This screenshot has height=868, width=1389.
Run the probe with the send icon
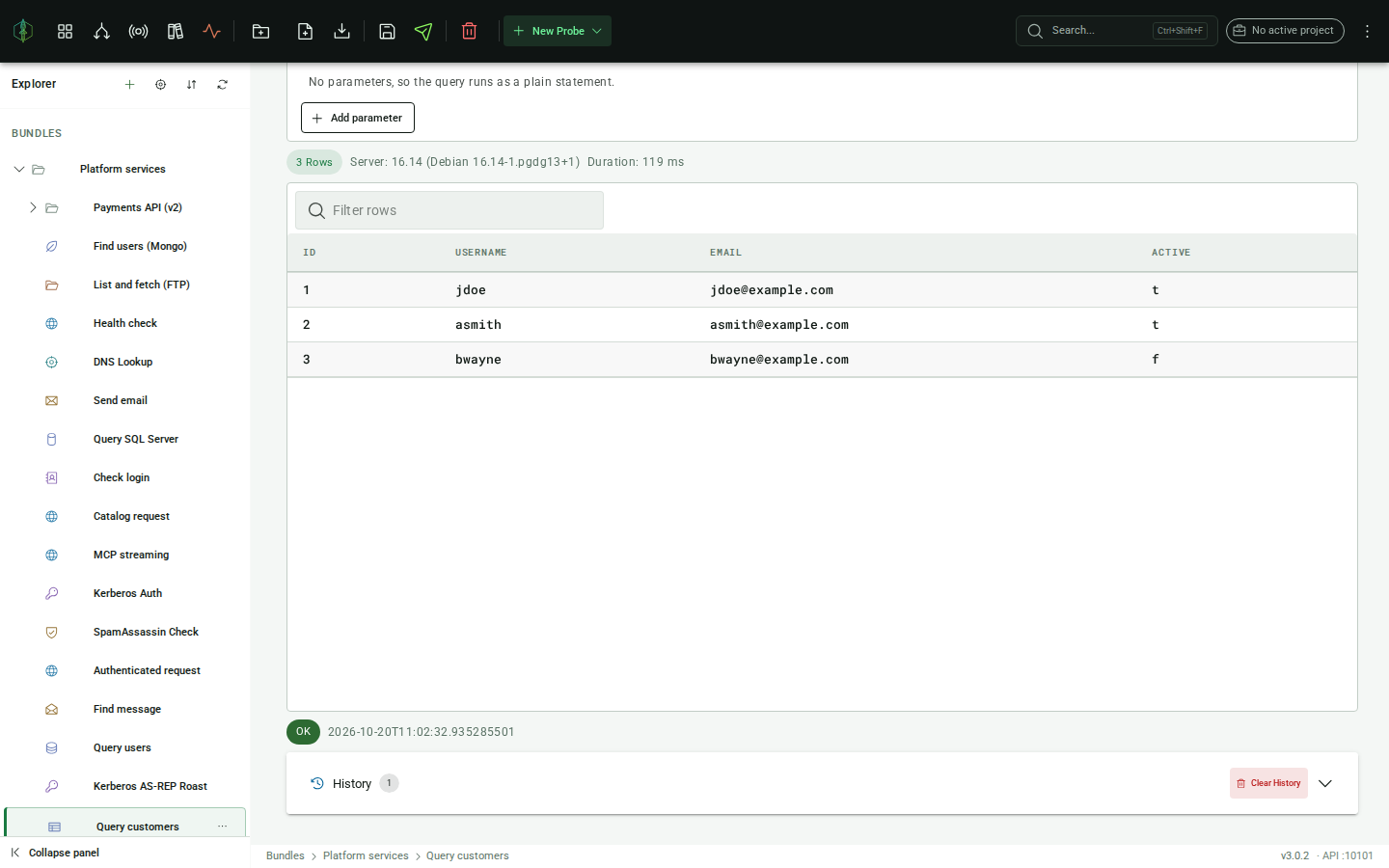(423, 31)
